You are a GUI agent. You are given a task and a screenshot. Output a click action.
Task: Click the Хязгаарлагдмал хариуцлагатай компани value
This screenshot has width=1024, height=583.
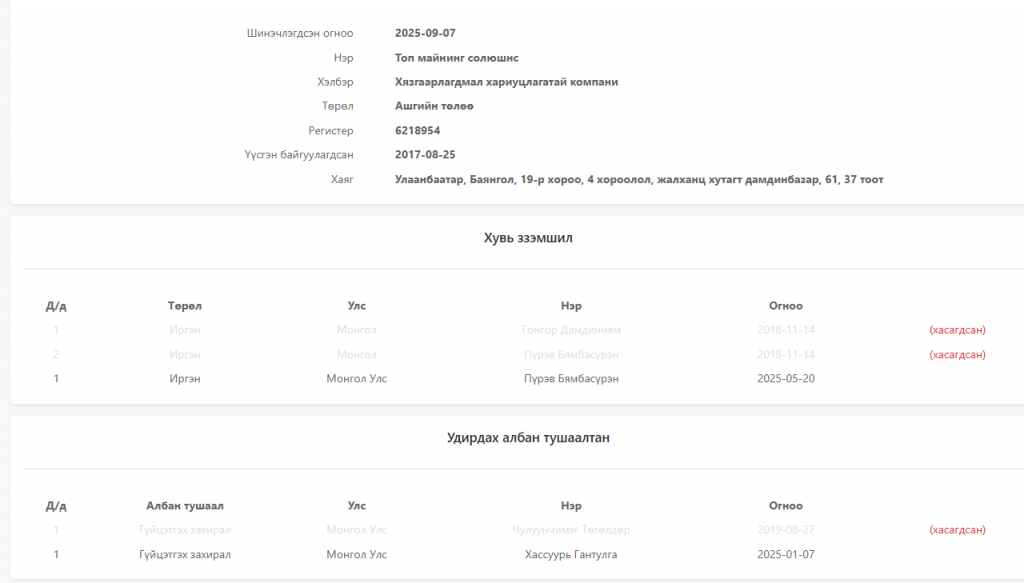tap(506, 82)
